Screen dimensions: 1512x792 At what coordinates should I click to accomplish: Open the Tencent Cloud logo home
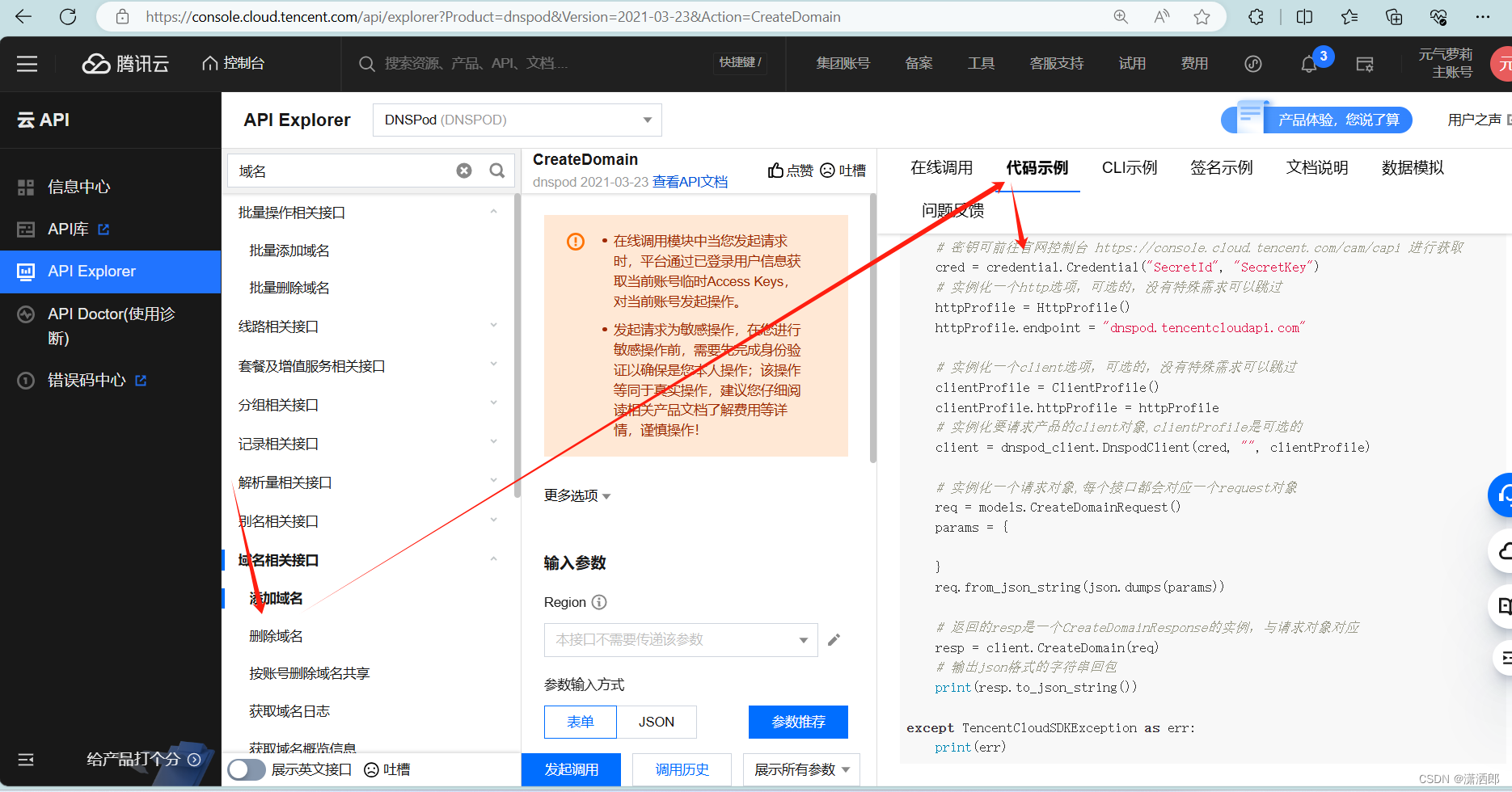[125, 64]
